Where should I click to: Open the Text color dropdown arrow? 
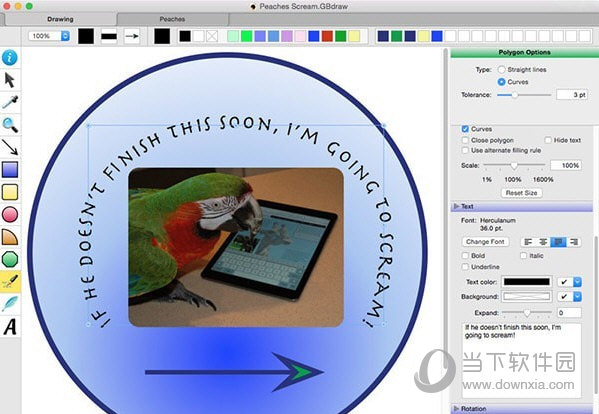pos(577,282)
